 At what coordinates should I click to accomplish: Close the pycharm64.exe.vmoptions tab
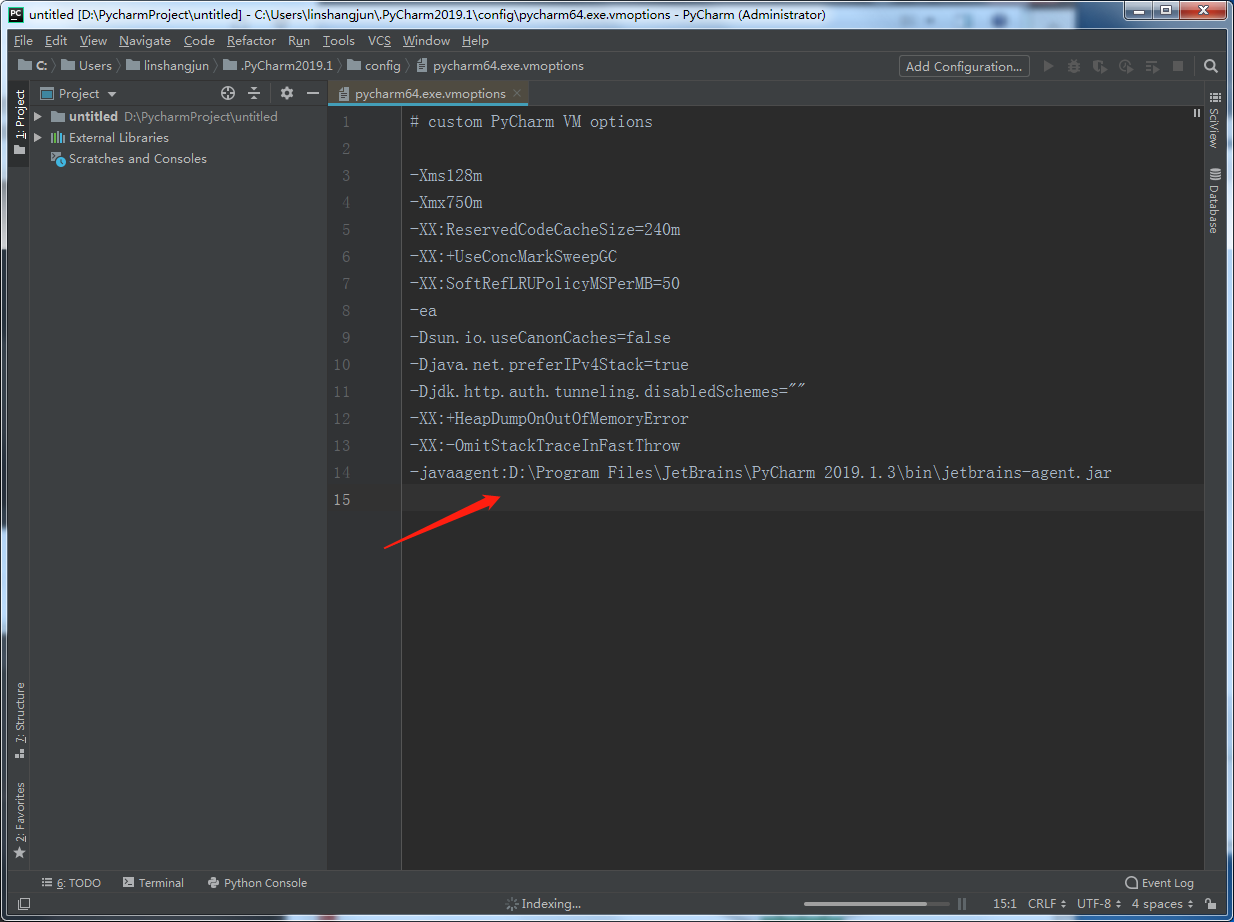(x=517, y=93)
